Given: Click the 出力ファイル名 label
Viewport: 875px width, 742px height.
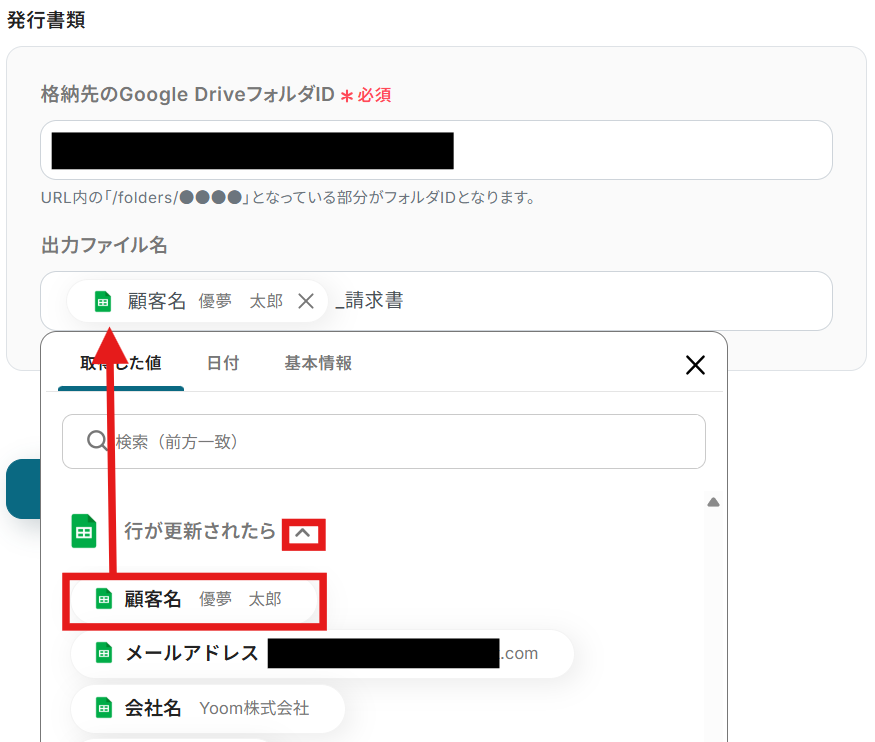Looking at the screenshot, I should coord(104,245).
